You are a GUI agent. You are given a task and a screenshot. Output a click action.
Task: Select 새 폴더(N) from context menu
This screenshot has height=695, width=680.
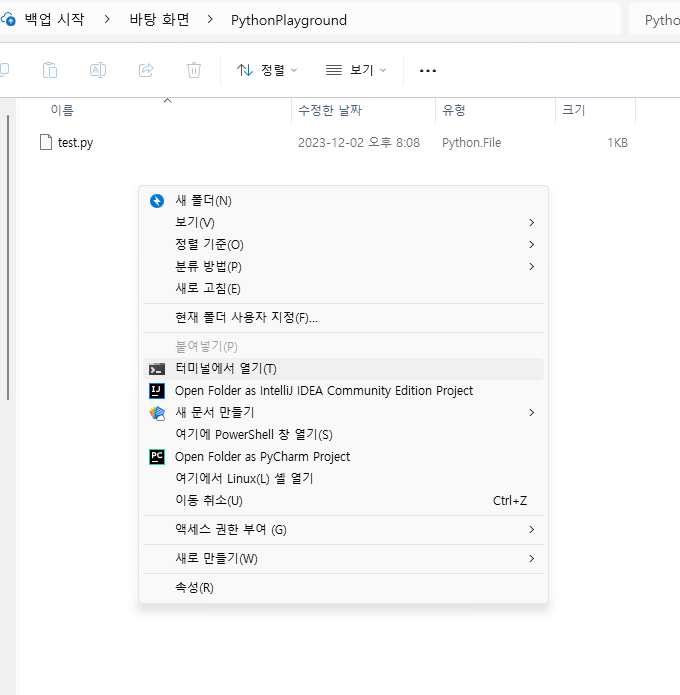pos(344,201)
